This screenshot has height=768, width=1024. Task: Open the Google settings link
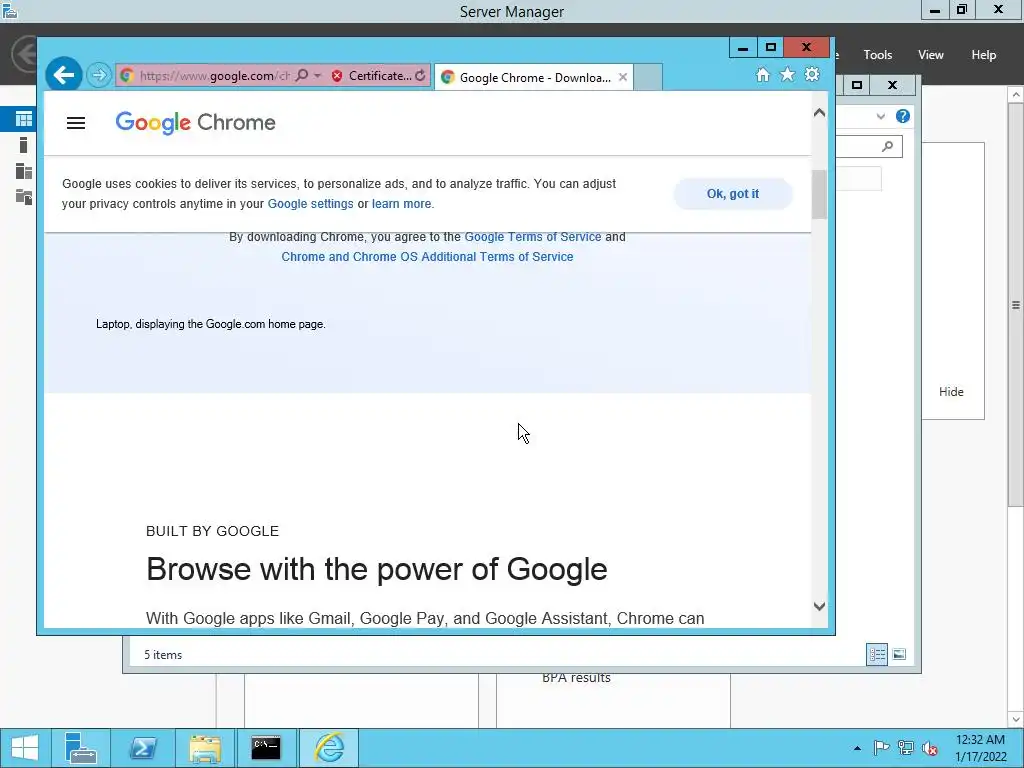tap(310, 204)
